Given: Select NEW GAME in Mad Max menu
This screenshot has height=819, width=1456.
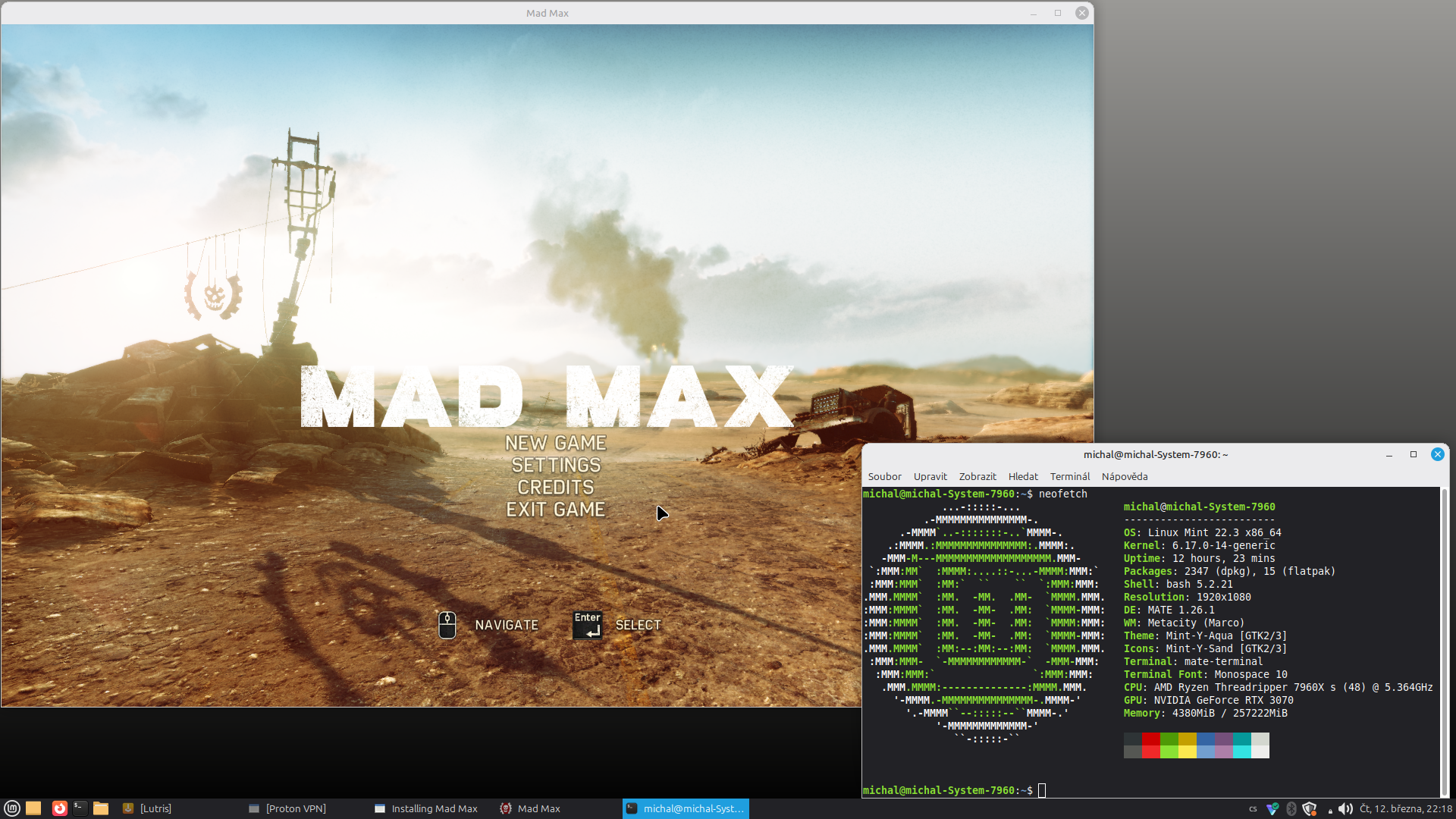Looking at the screenshot, I should point(556,443).
